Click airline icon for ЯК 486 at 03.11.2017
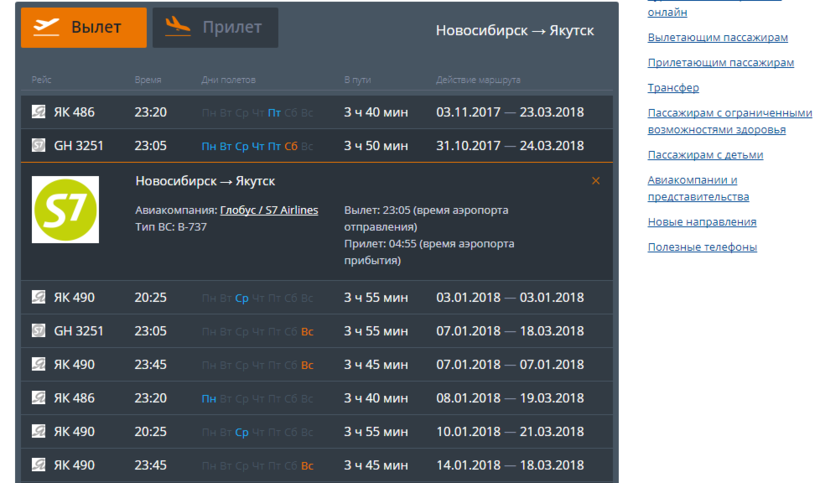820x483 pixels. pos(39,112)
